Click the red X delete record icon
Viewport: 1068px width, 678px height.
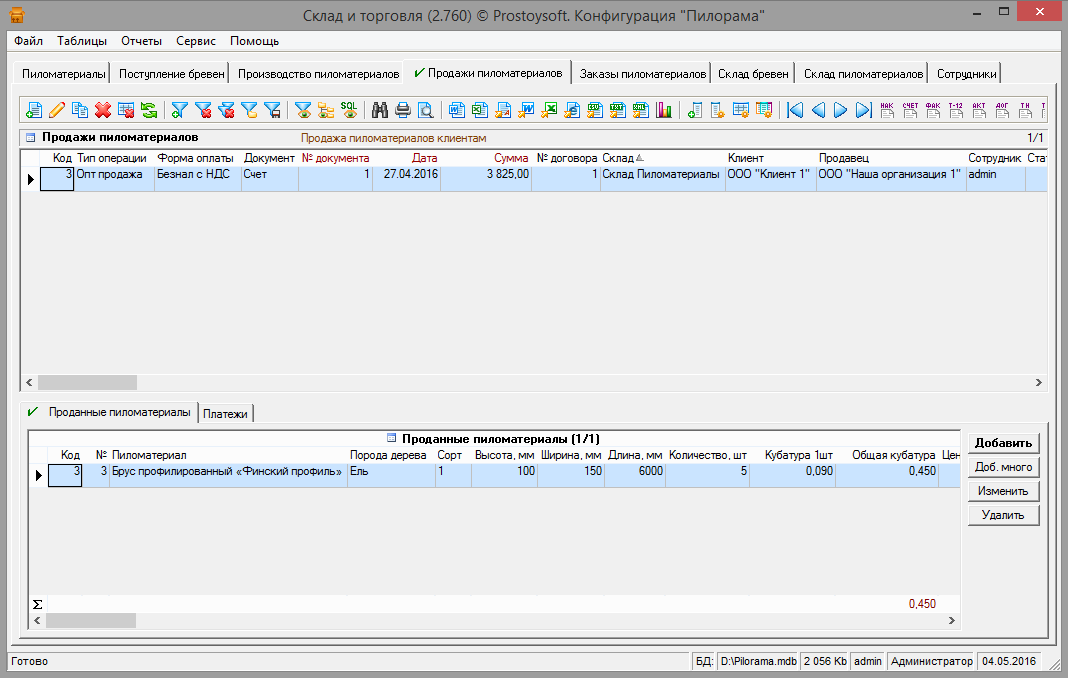103,110
